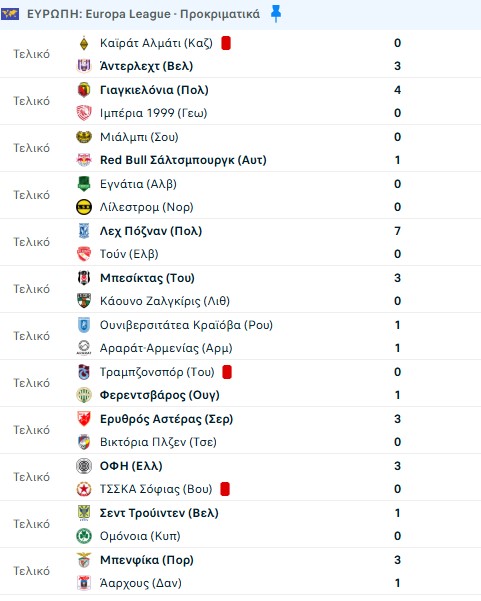Select the Ερυθρός Αστέρας red crest
Image resolution: width=481 pixels, height=601 pixels.
(x=84, y=419)
